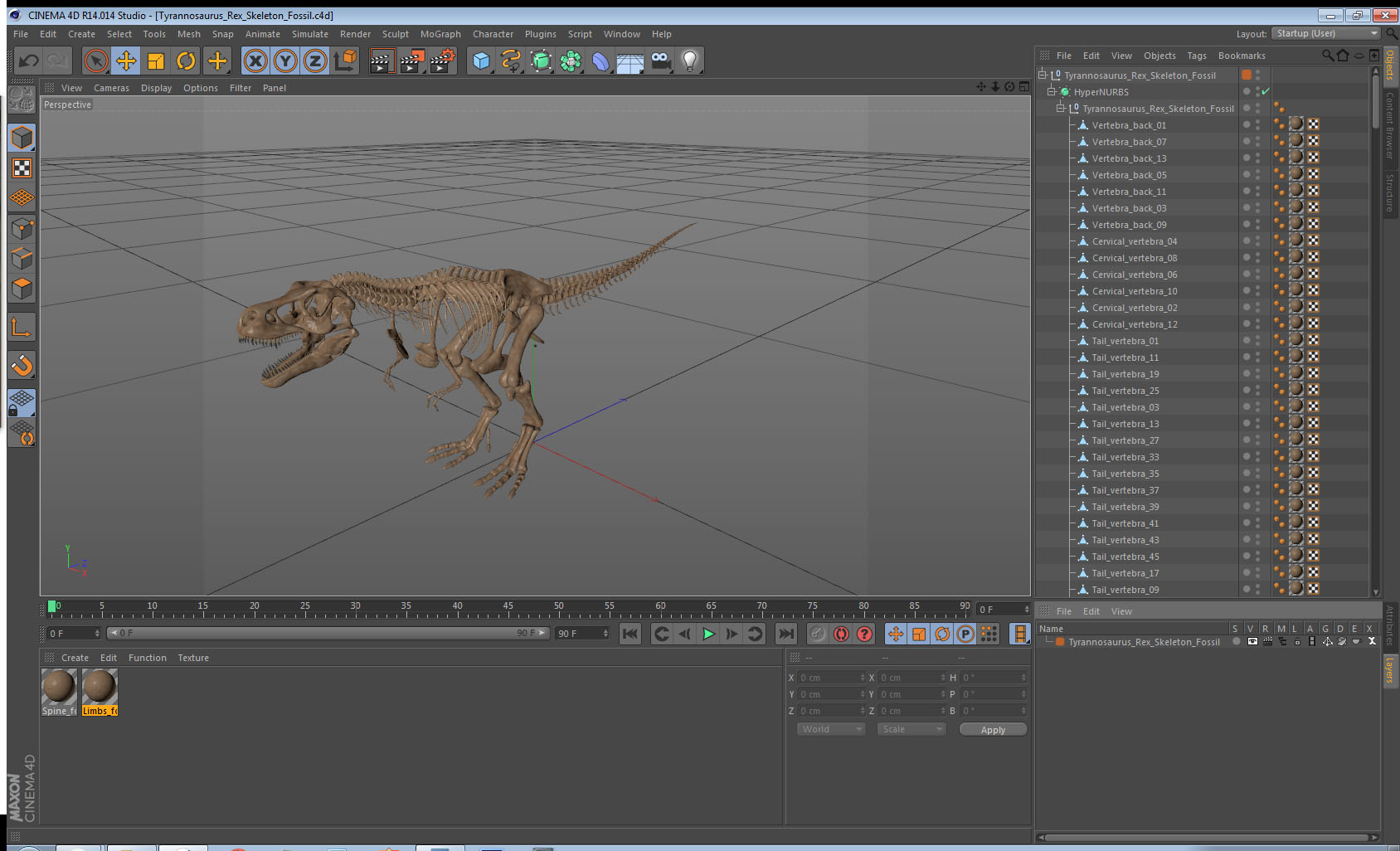Click the Spine material swatch
This screenshot has width=1400, height=851.
[59, 687]
